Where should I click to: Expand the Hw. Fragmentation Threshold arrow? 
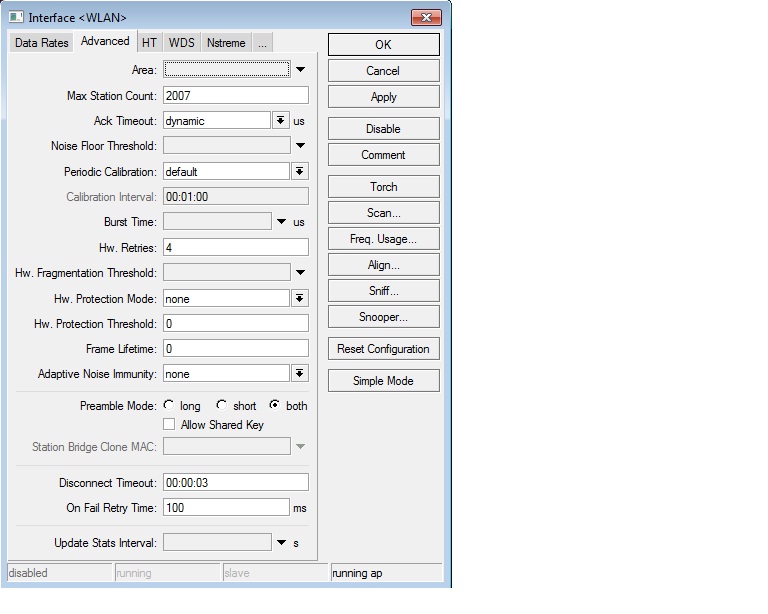coord(300,272)
